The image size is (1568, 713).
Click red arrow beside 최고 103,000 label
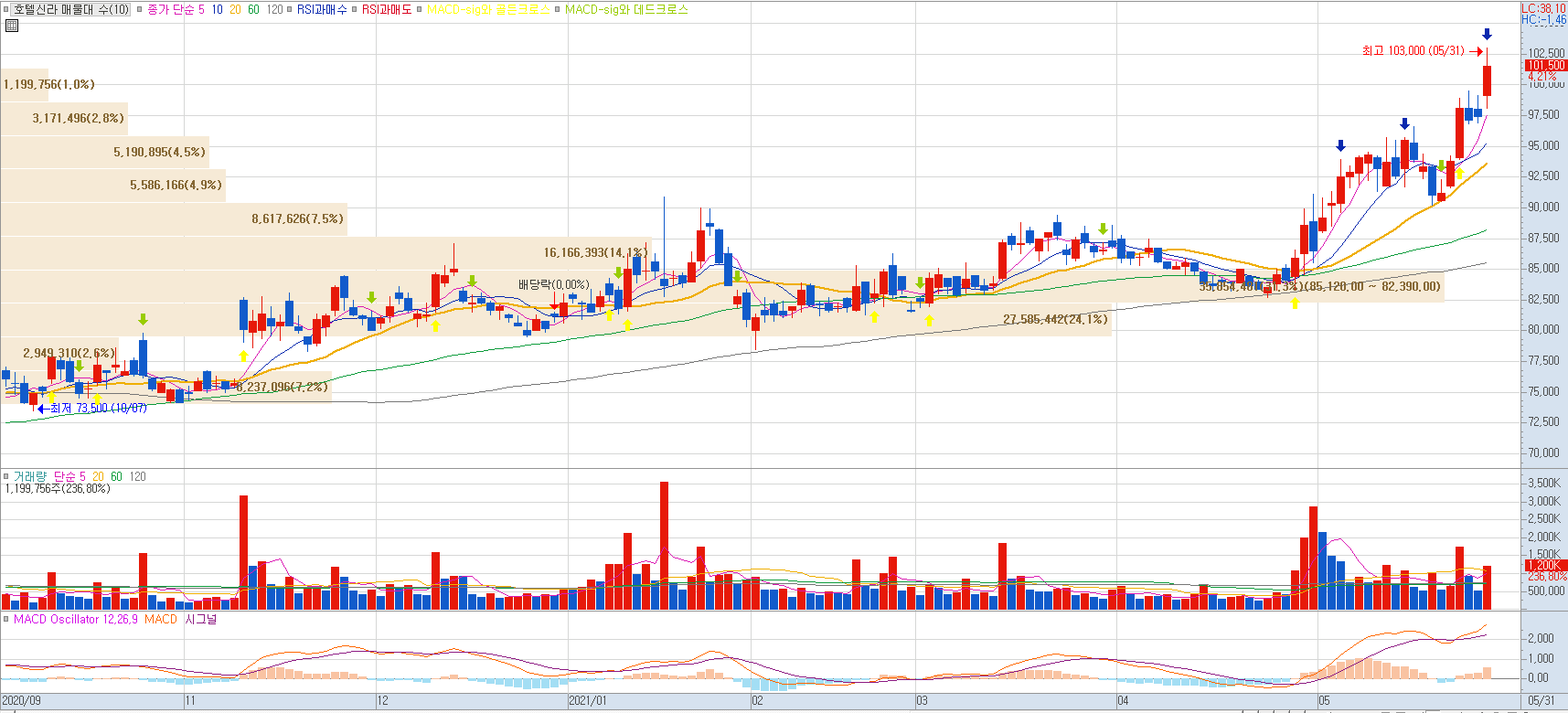coord(1476,51)
